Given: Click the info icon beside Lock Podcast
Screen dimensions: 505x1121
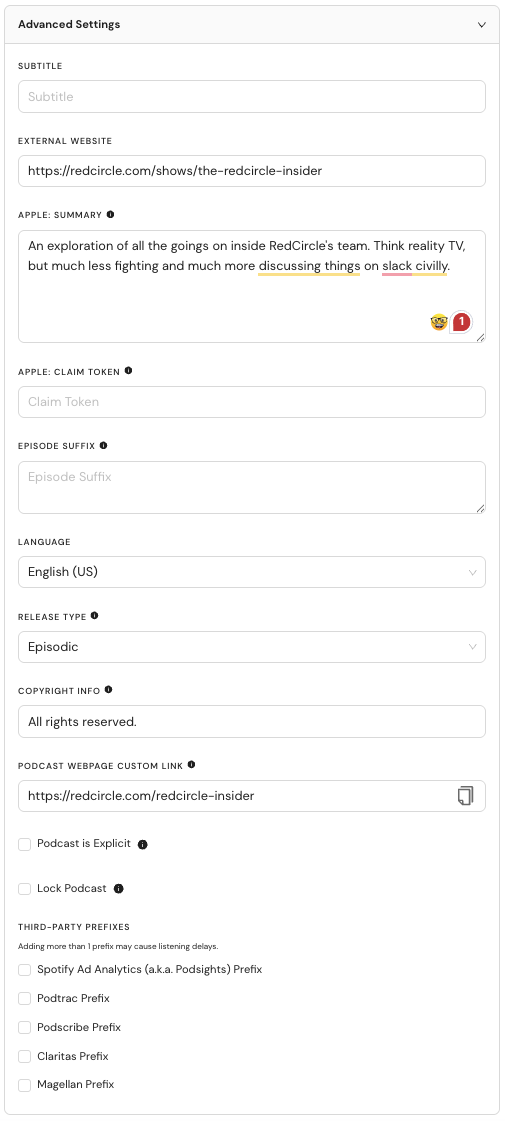Looking at the screenshot, I should click(119, 889).
